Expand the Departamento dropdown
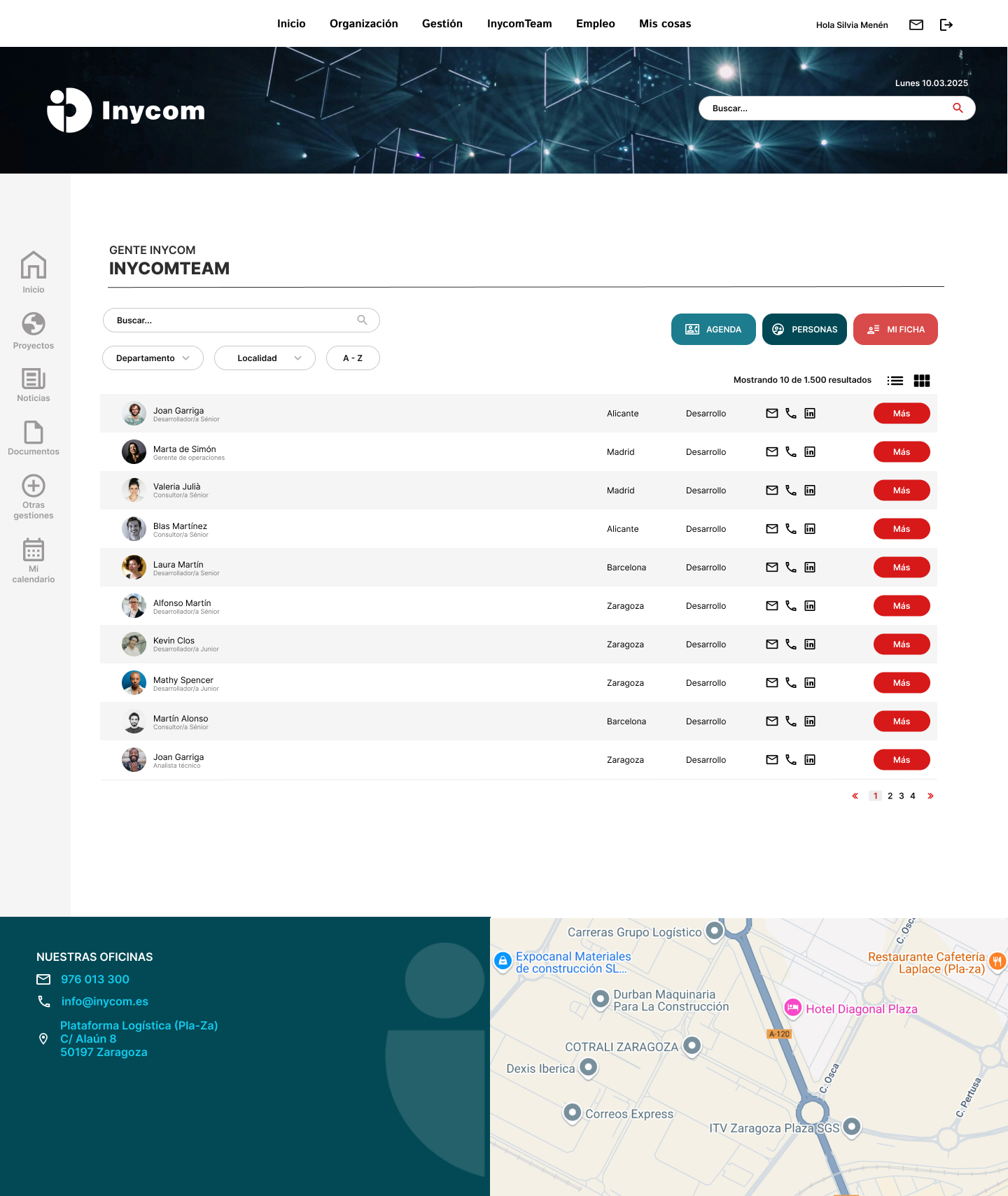This screenshot has height=1196, width=1008. [153, 358]
